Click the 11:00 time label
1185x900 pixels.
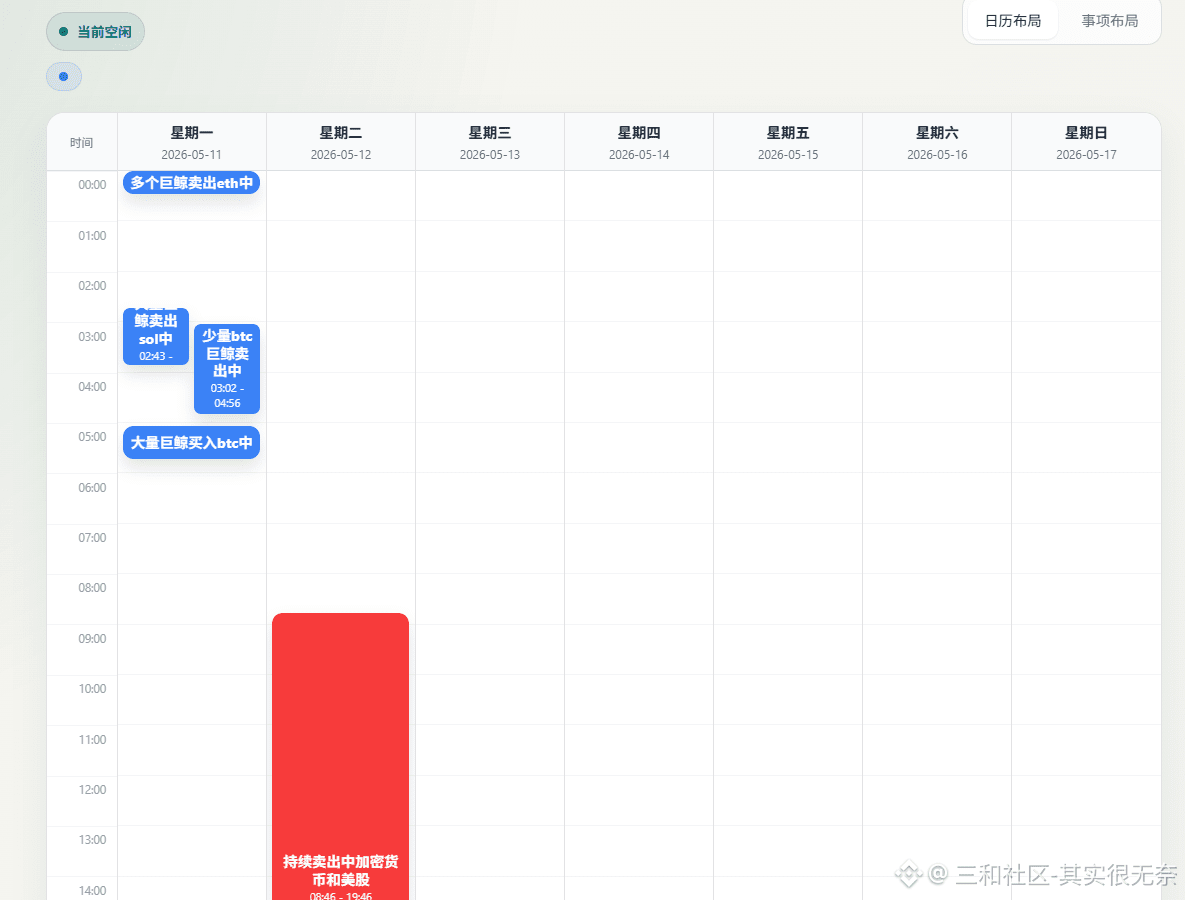pos(92,739)
